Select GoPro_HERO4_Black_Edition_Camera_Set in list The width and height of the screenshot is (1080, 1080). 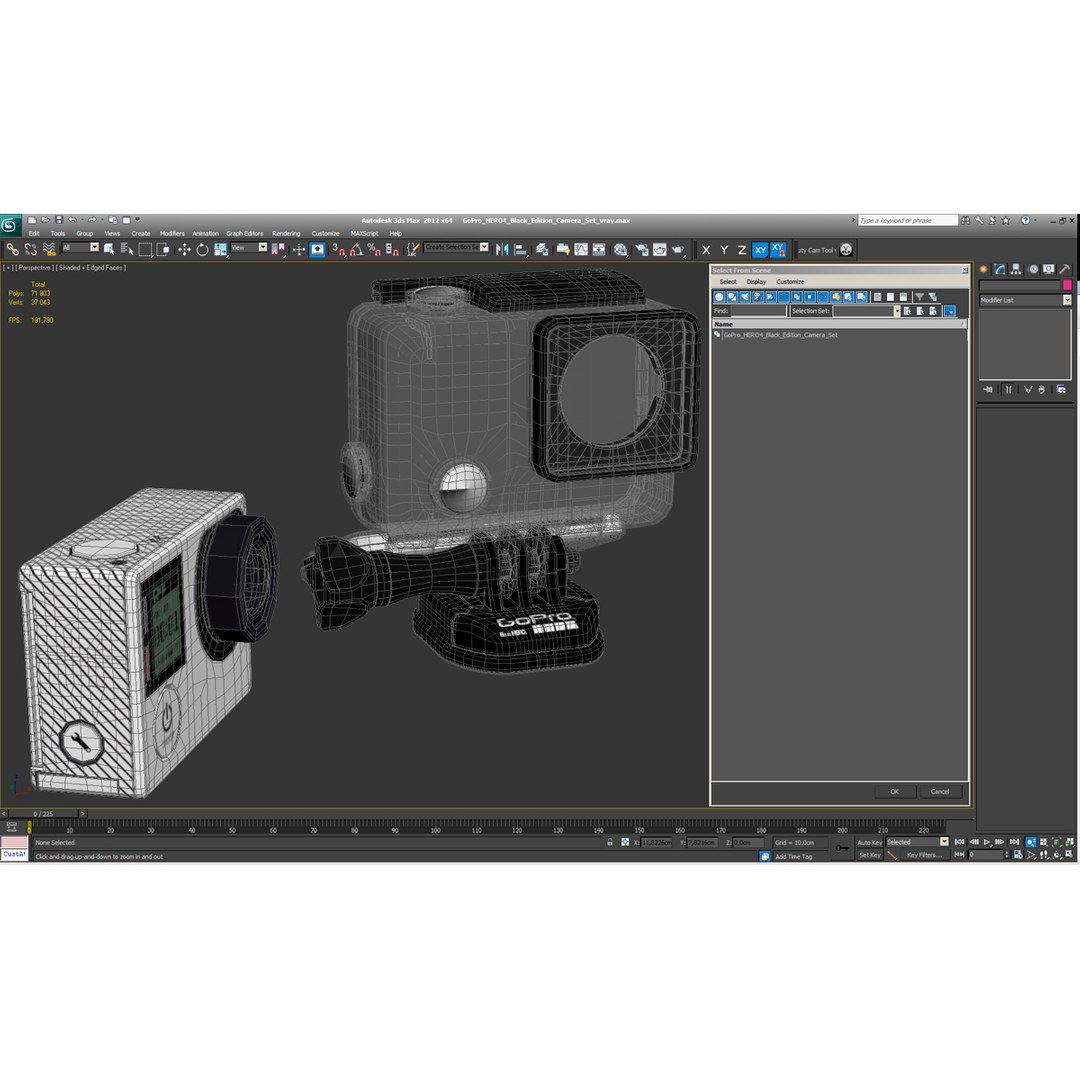(780, 335)
